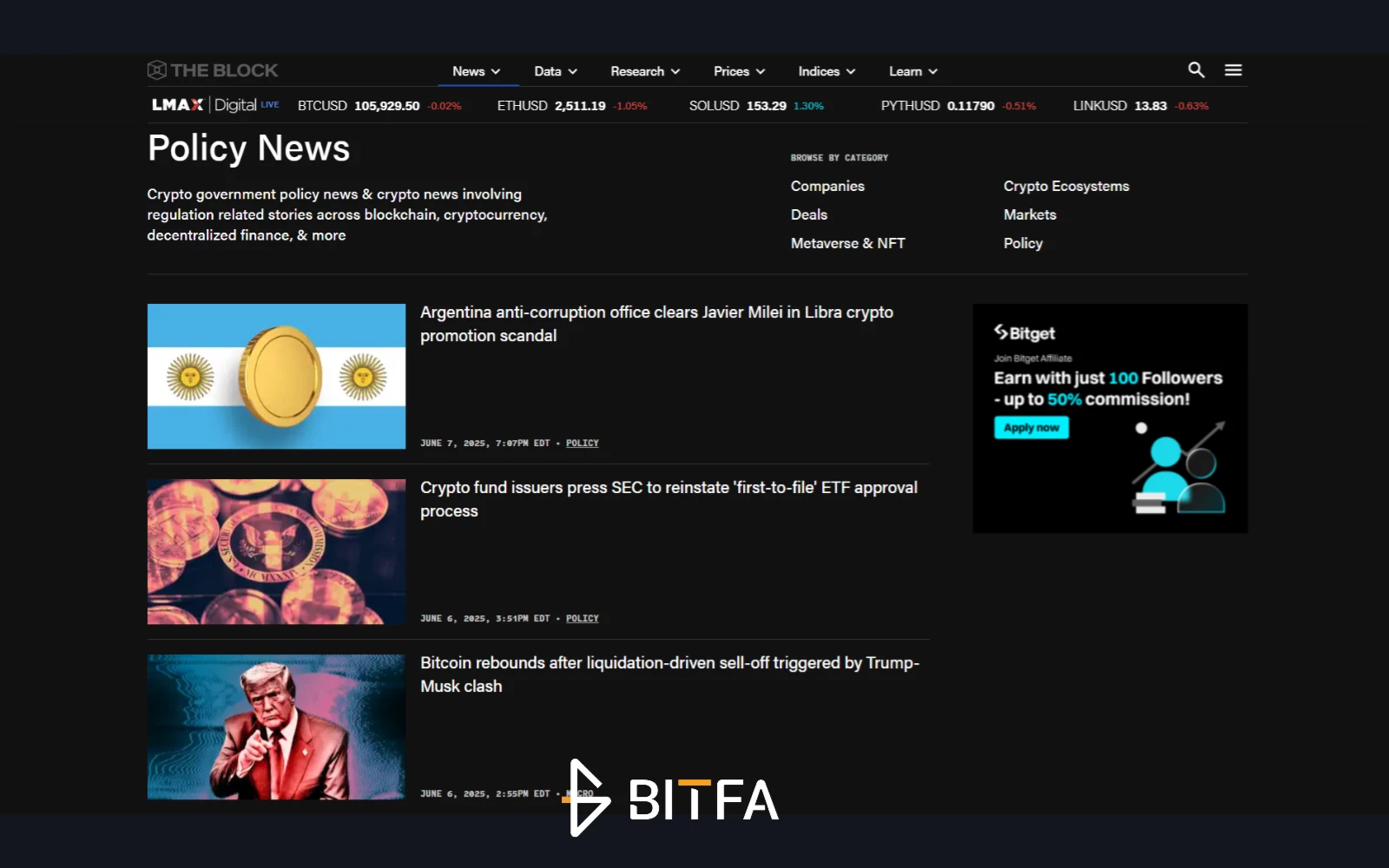Viewport: 1389px width, 868px height.
Task: Open the SEC first-to-file ETF headline
Action: [x=668, y=499]
